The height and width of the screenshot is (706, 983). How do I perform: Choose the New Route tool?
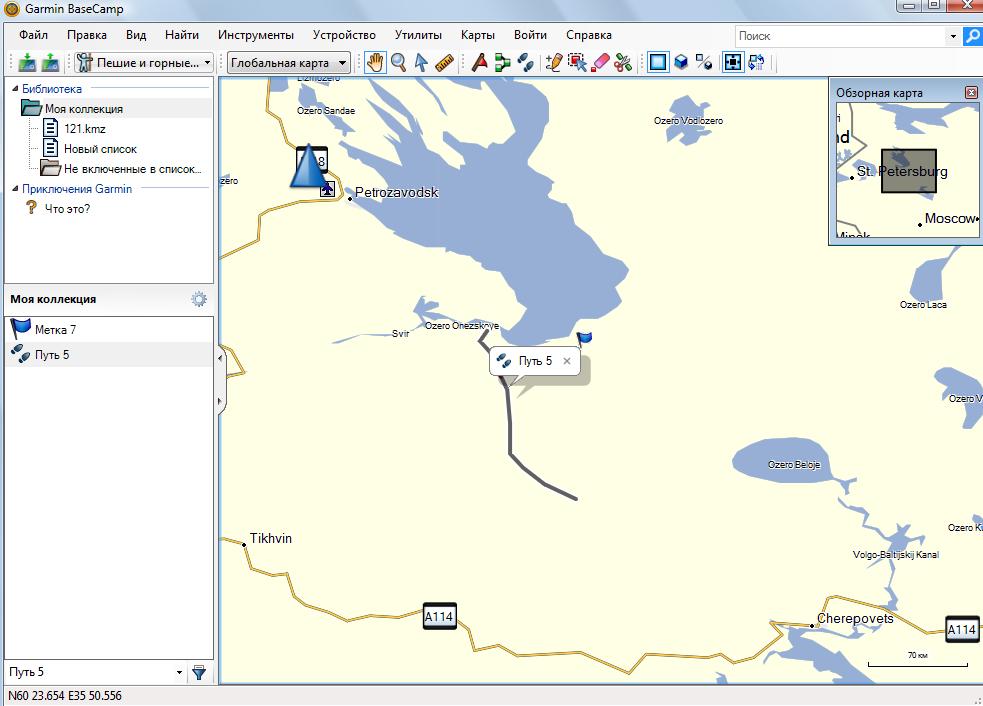click(x=502, y=63)
